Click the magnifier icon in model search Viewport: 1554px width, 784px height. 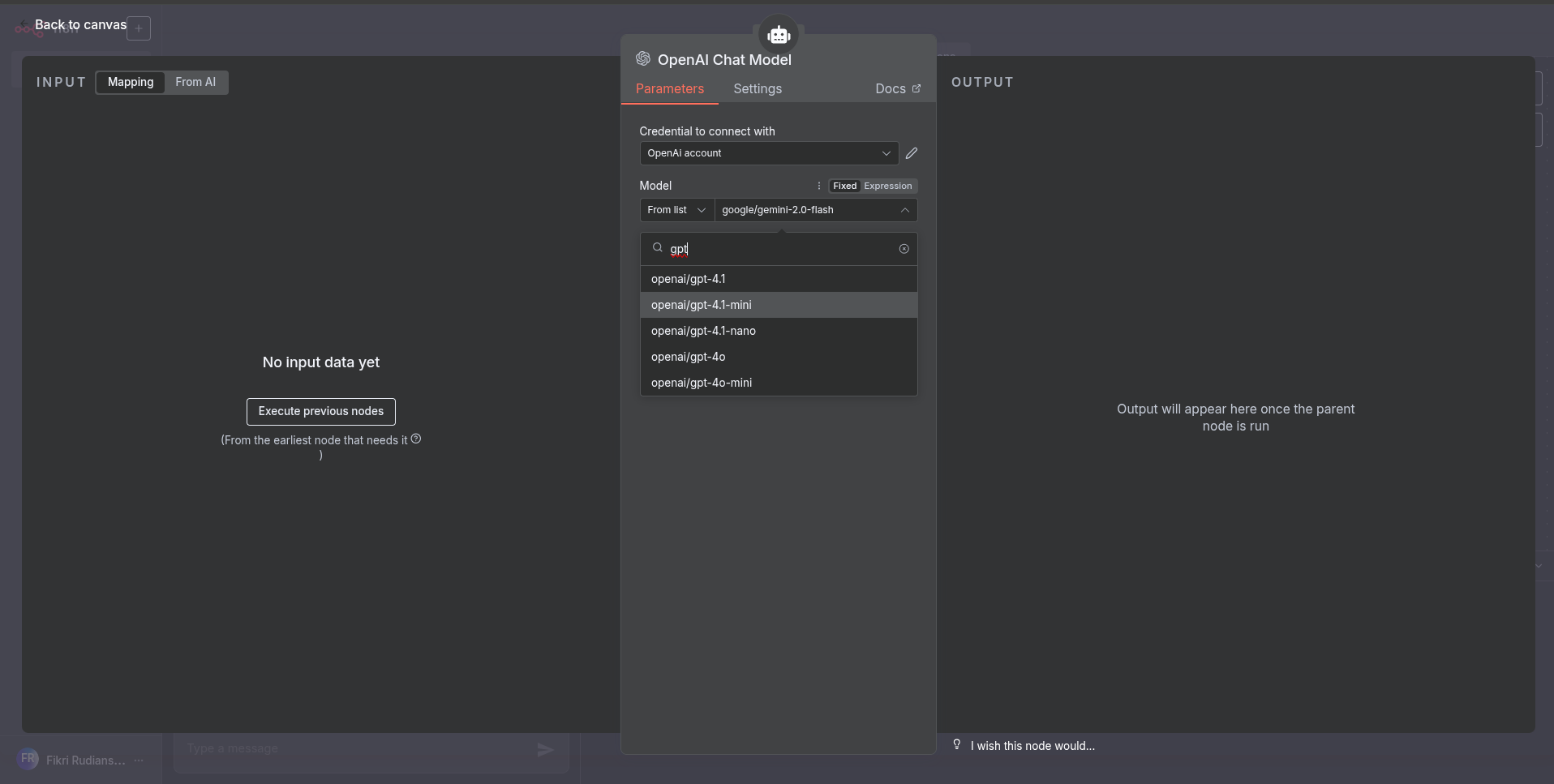658,248
